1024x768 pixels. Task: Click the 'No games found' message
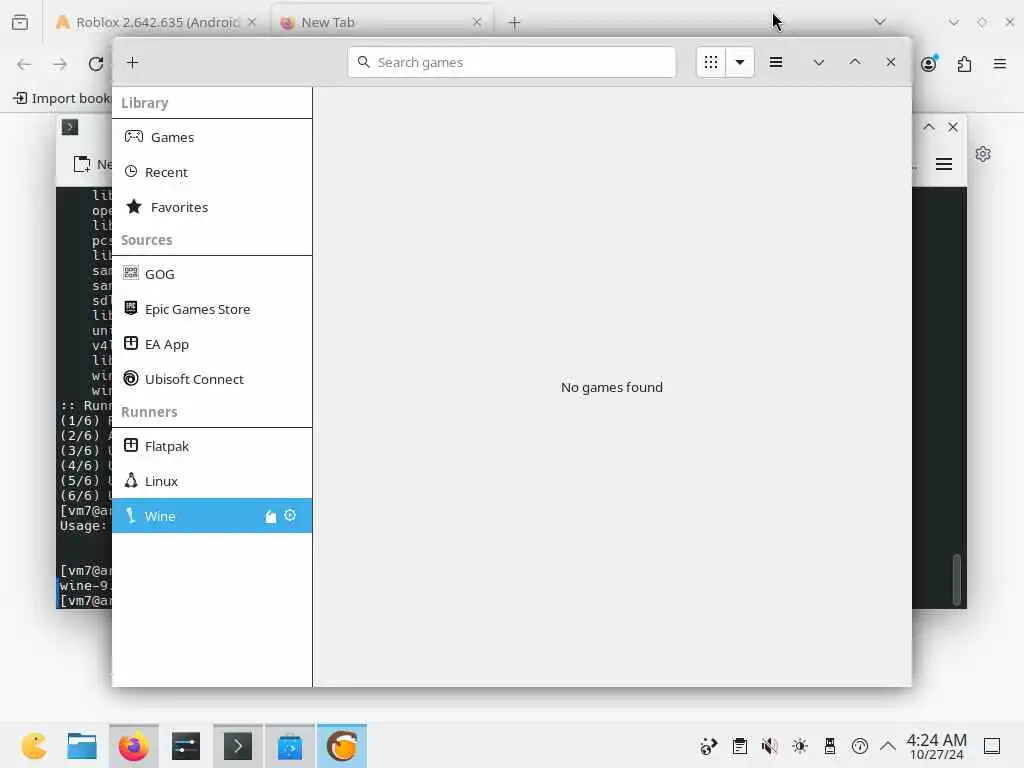612,387
